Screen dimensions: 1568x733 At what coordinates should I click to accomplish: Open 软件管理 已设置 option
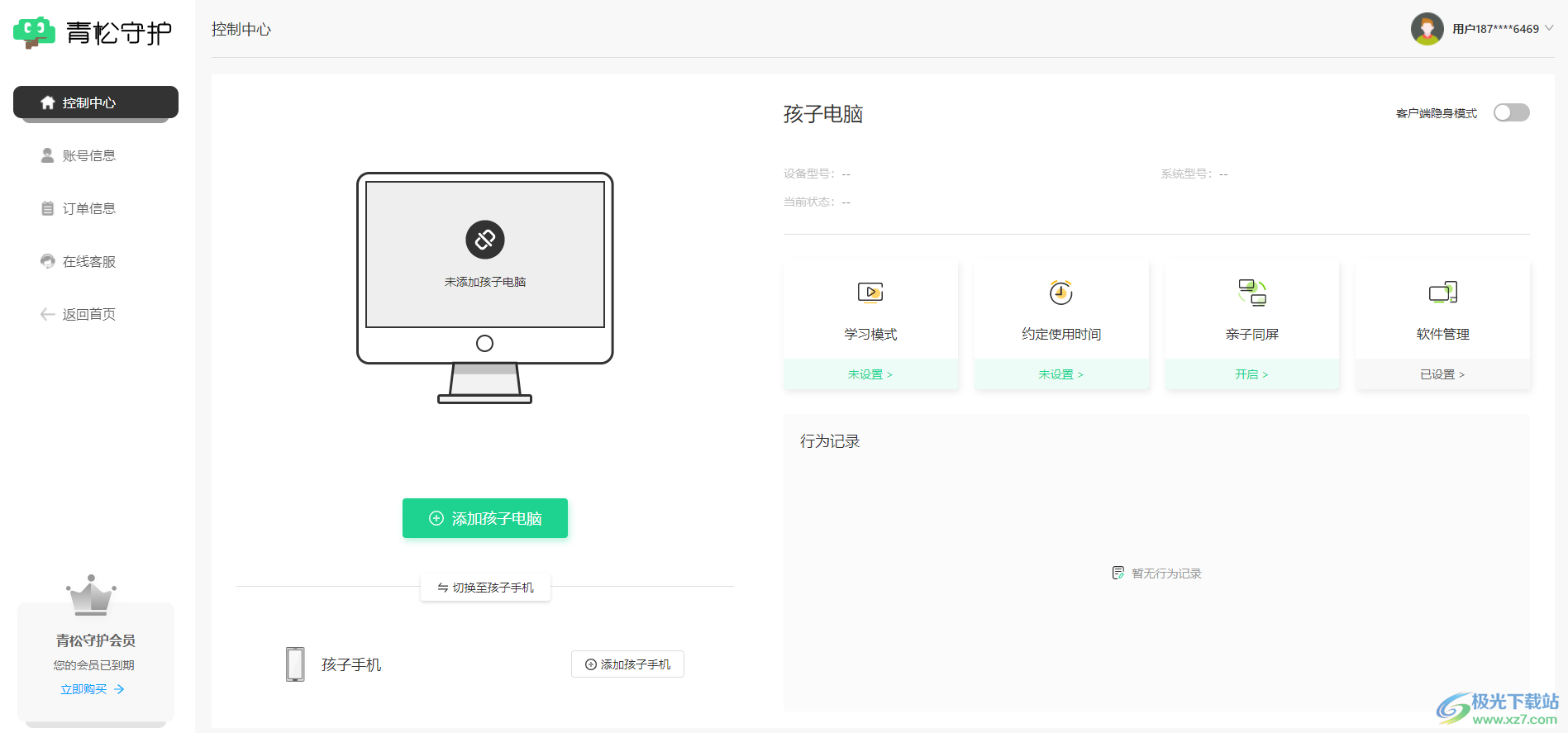click(x=1443, y=374)
